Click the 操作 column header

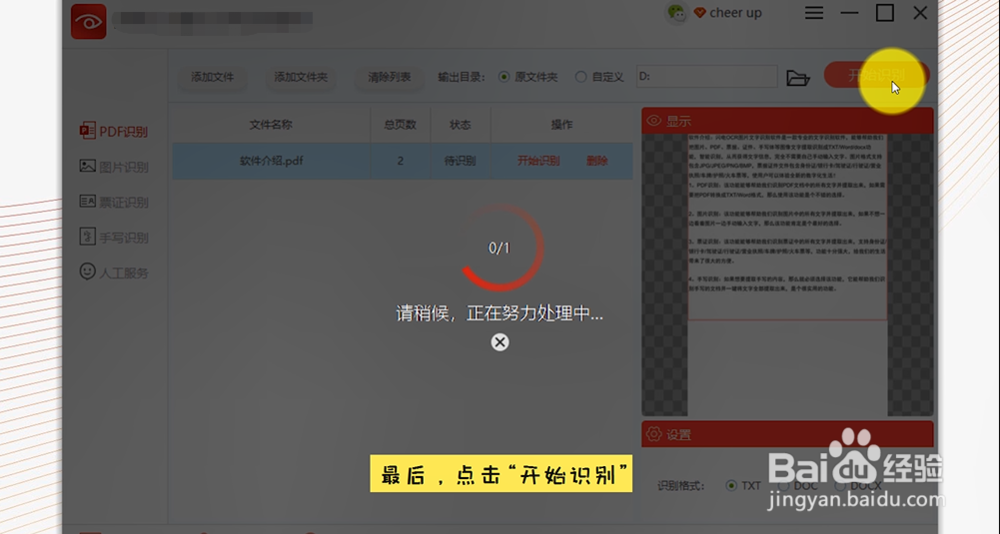click(x=562, y=124)
